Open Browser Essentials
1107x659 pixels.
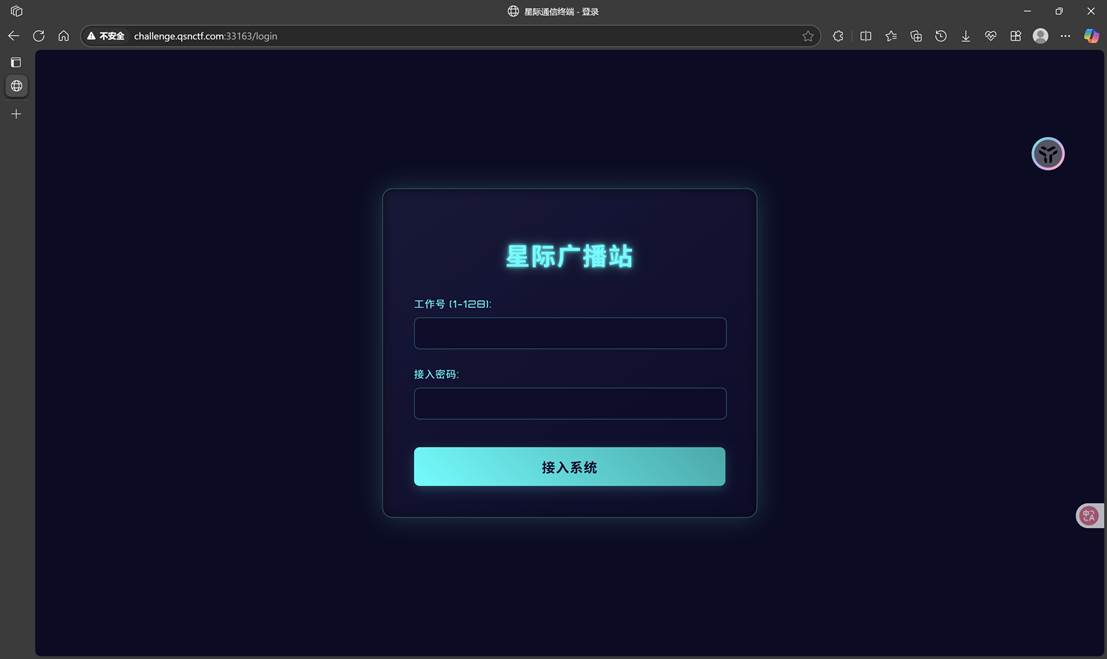pyautogui.click(x=990, y=36)
